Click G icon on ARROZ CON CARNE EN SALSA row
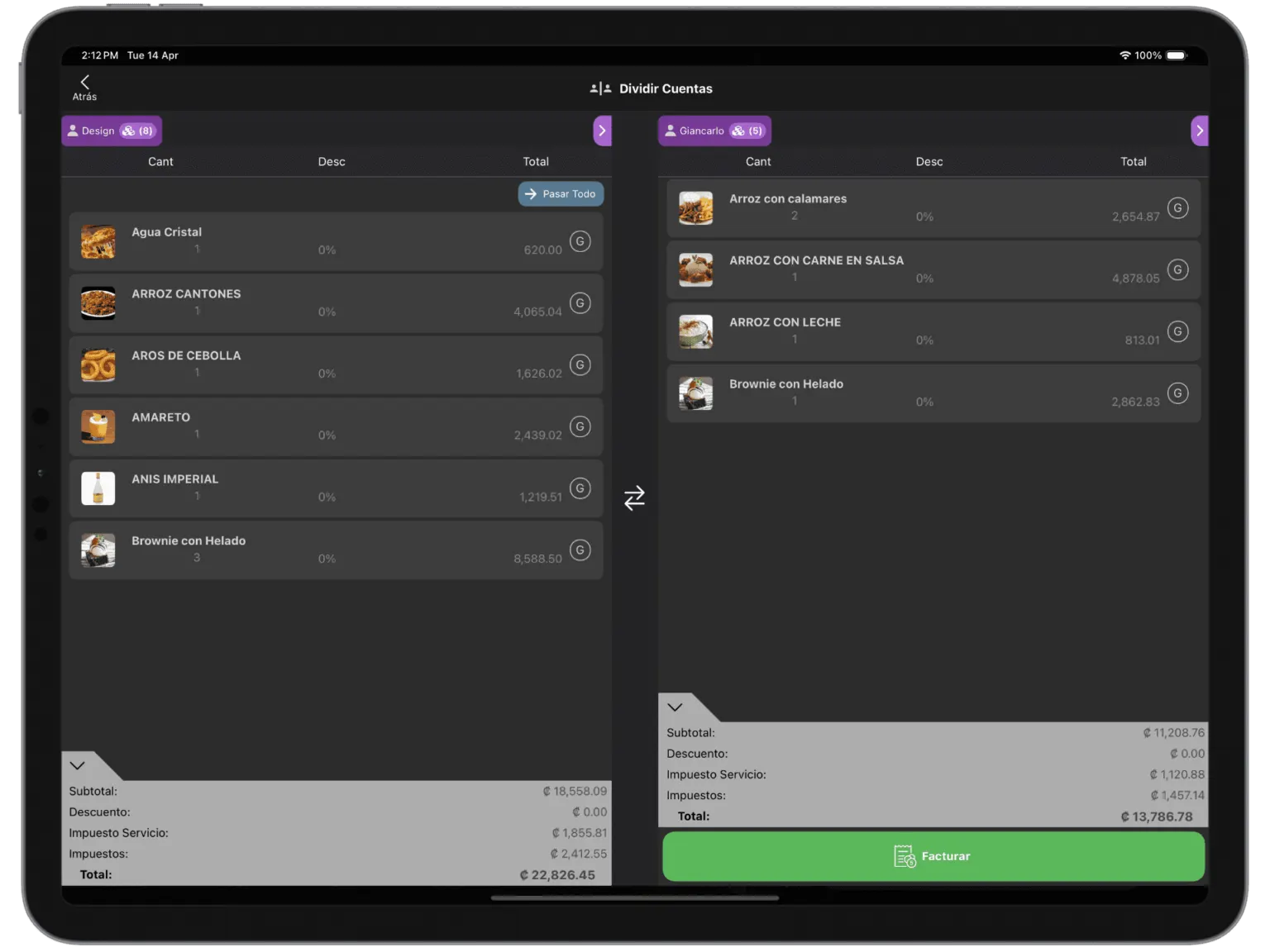1270x952 pixels. point(1177,269)
